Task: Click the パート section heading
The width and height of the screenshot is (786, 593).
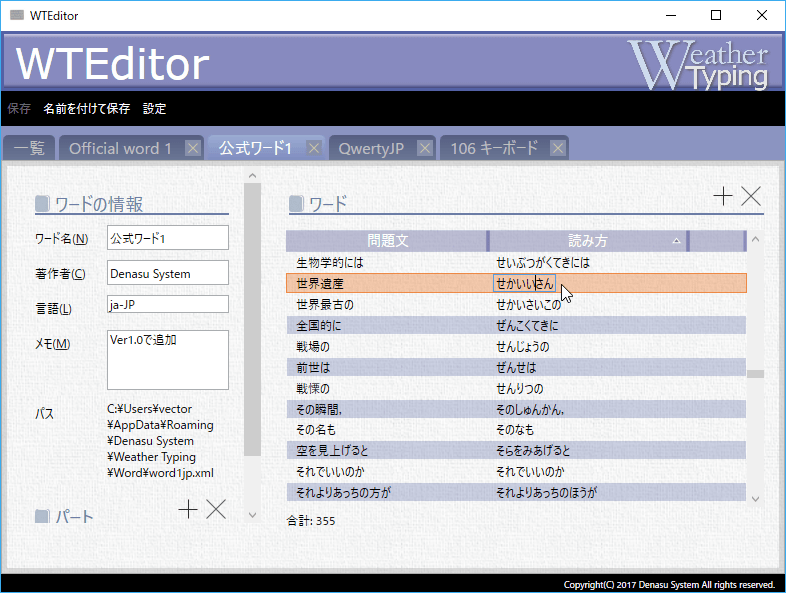Action: pos(74,516)
